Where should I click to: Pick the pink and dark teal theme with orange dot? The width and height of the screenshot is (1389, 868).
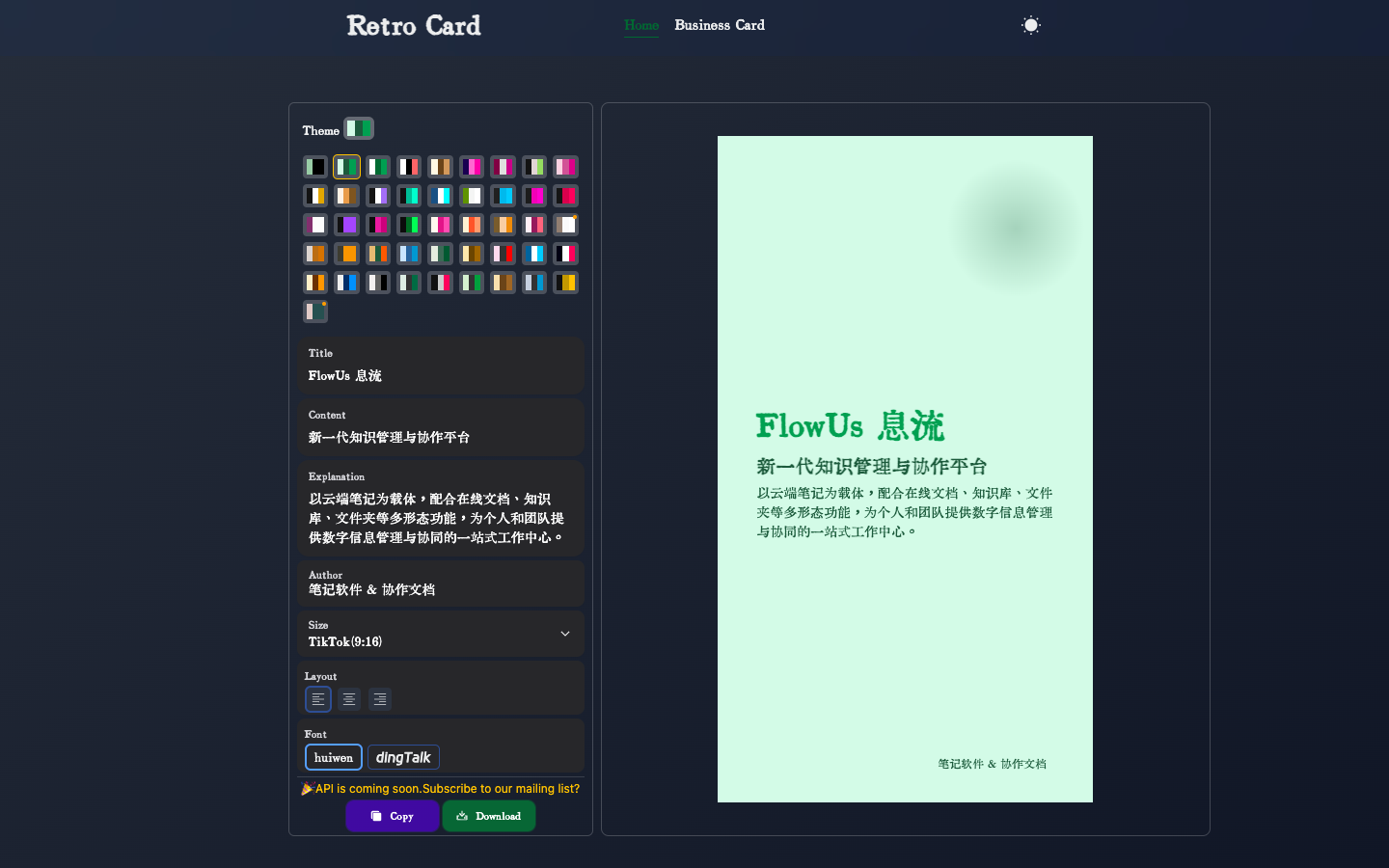(x=315, y=312)
